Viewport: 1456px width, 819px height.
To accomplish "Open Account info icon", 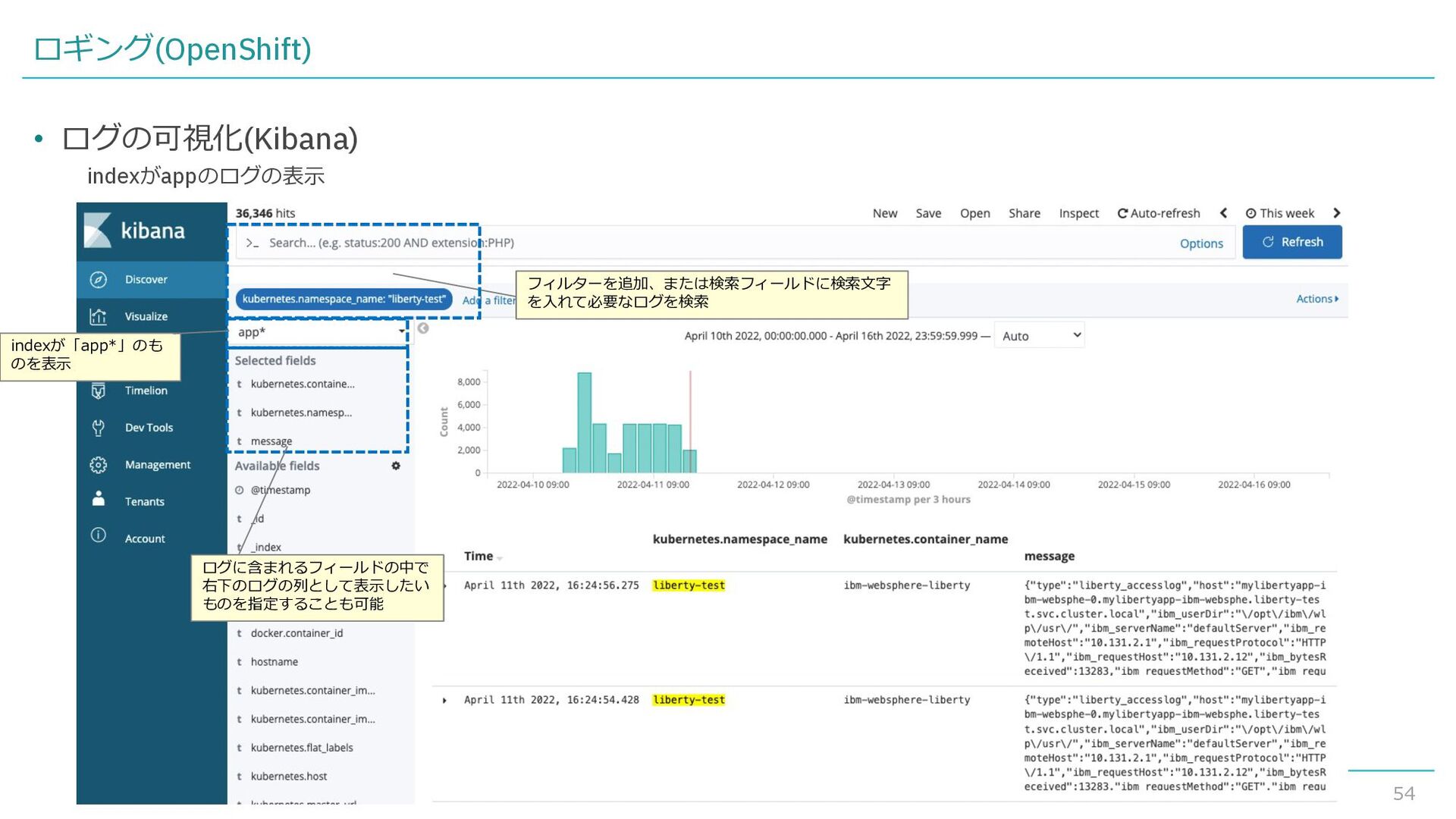I will [99, 535].
